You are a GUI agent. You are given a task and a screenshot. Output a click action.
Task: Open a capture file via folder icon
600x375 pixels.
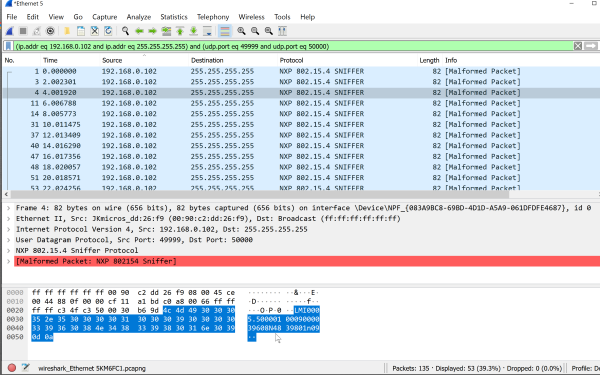tap(67, 31)
